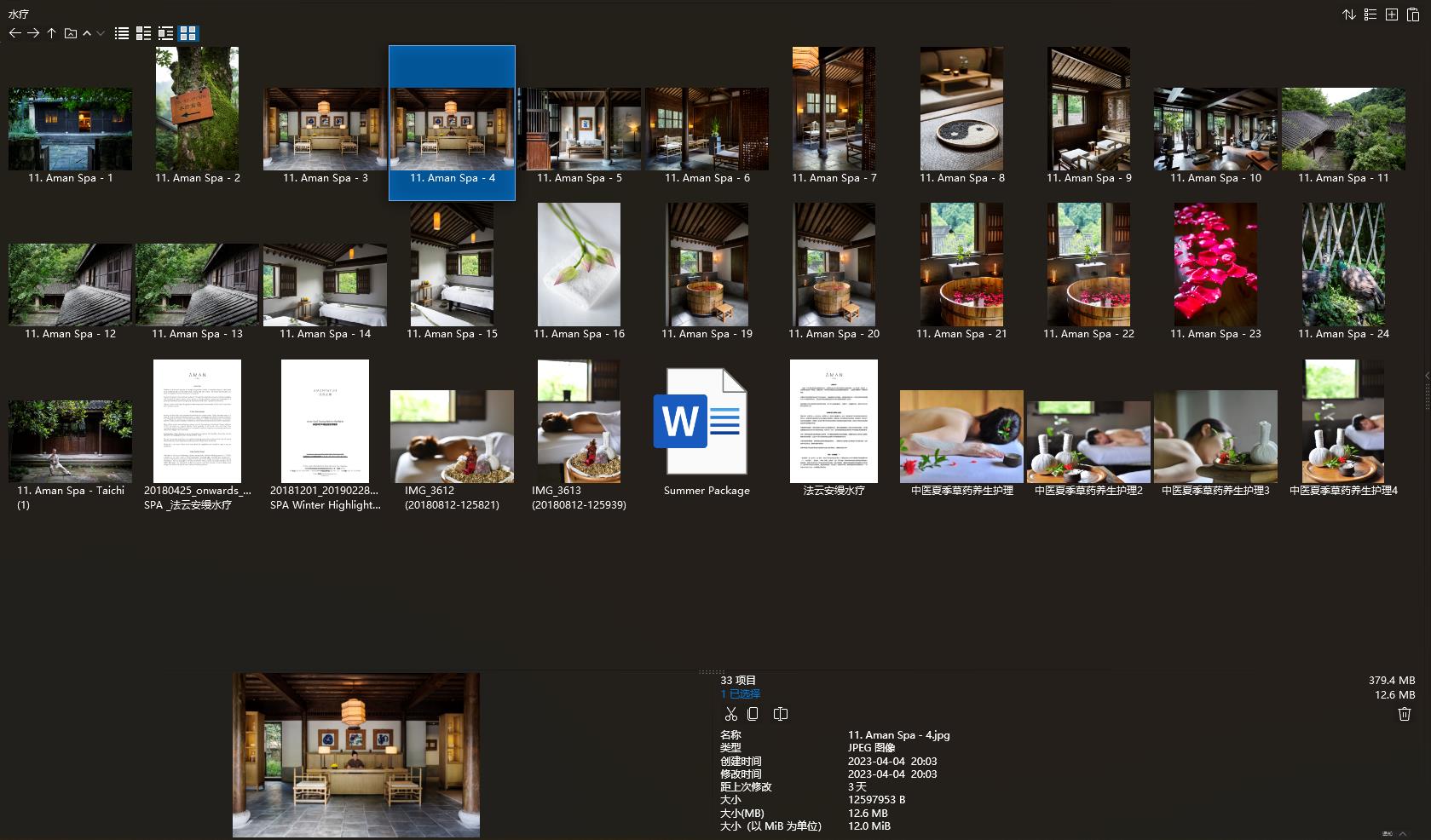Select the rose petals image Aman Spa - 23
Screen dimensions: 1431x840
pos(1215,264)
